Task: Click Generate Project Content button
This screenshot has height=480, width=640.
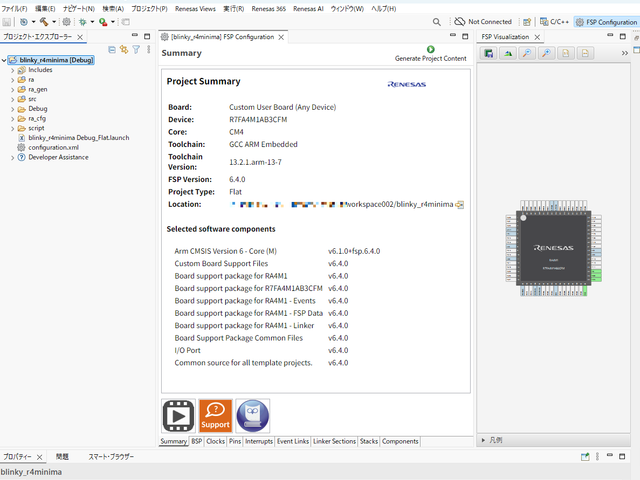Action: (431, 54)
